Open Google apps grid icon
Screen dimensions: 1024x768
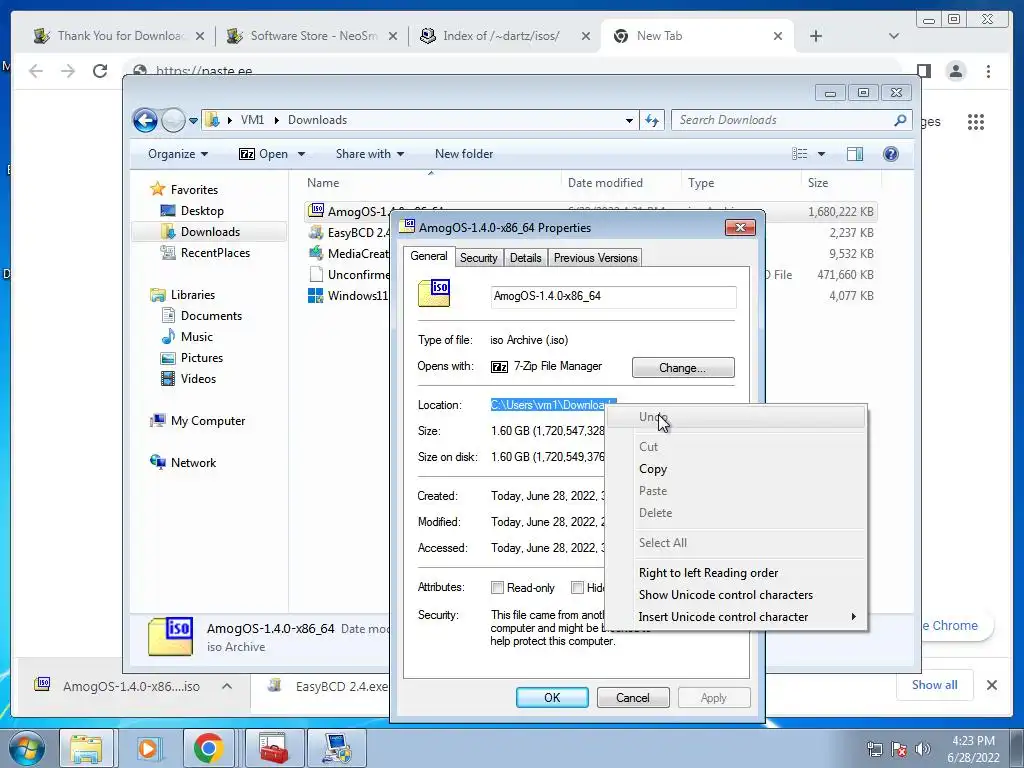point(976,121)
